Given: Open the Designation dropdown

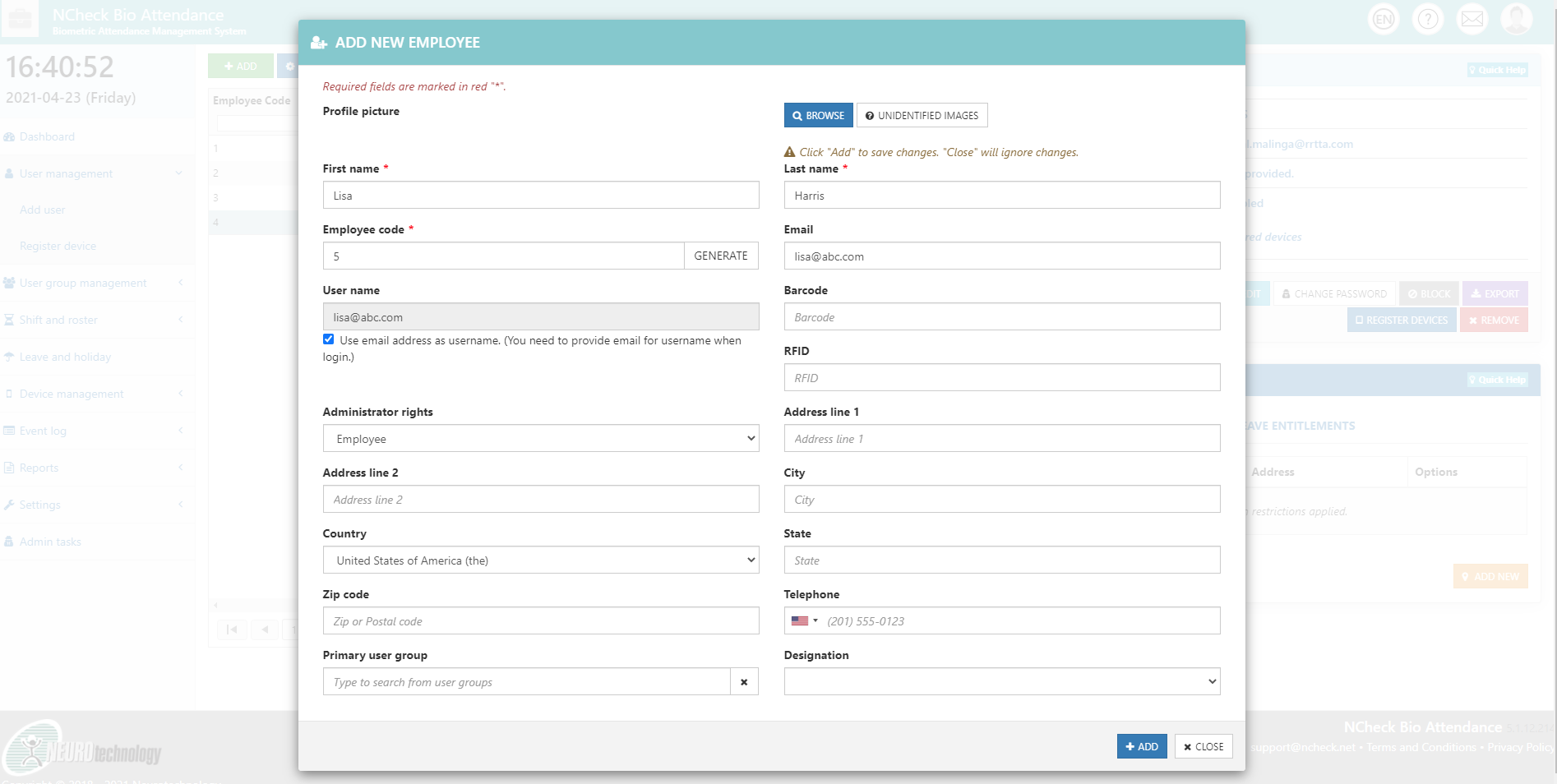Looking at the screenshot, I should click(1001, 681).
